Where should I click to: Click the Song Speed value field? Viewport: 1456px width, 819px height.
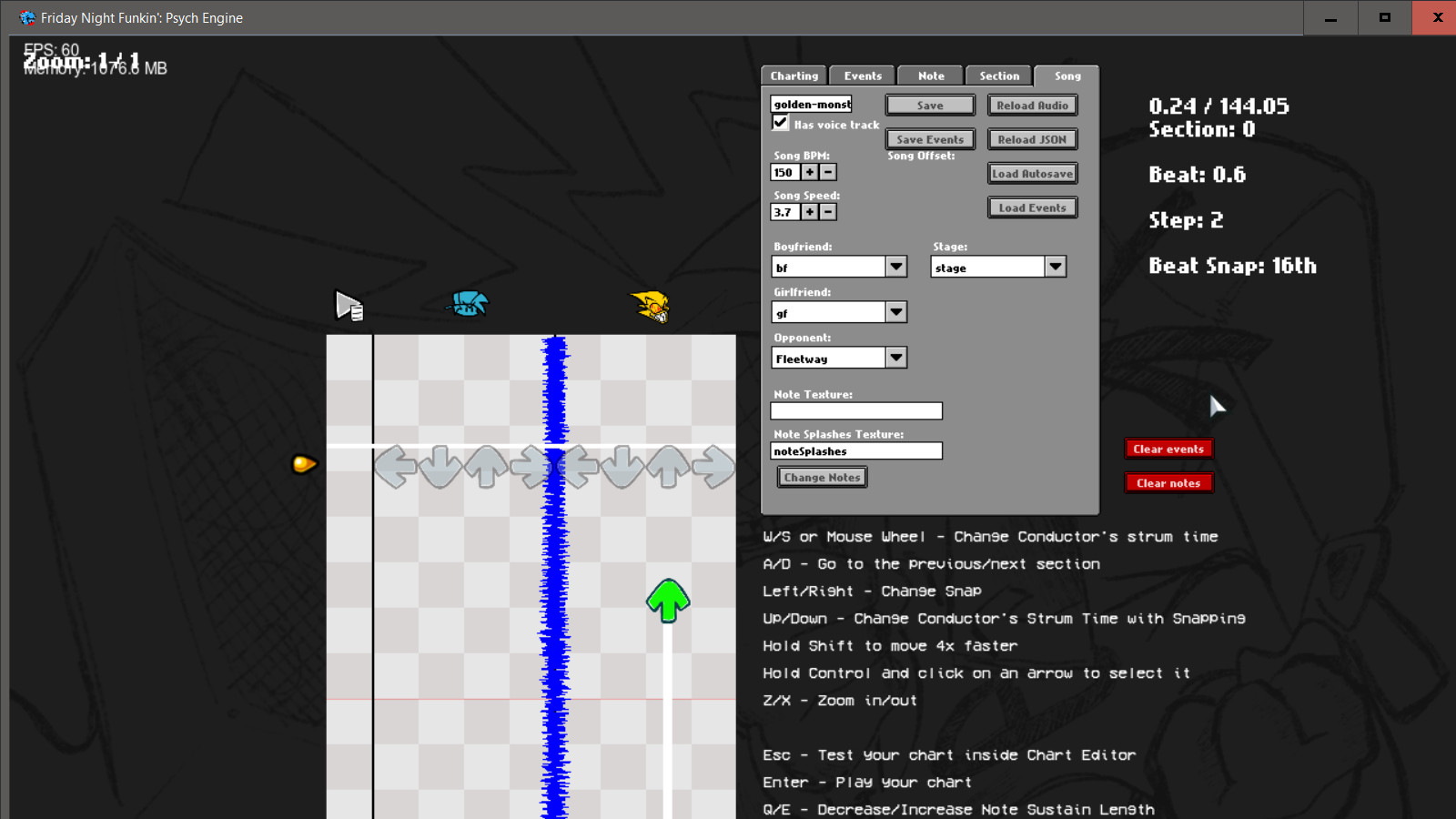(785, 212)
